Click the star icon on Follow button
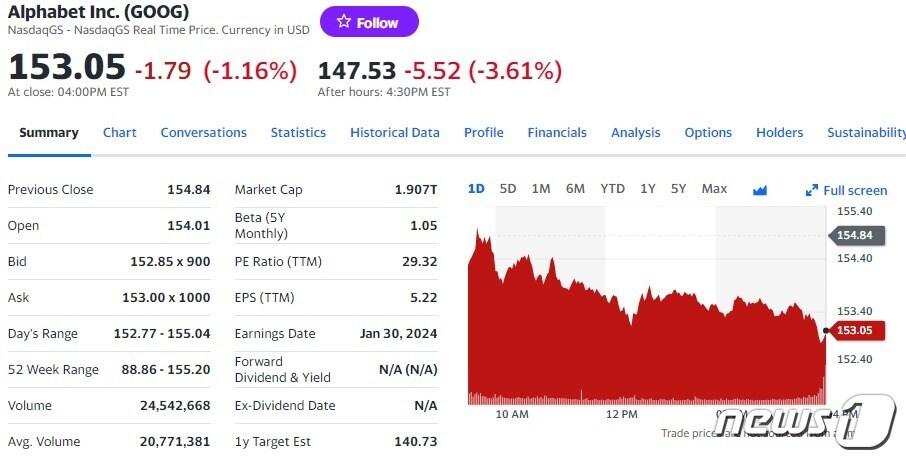906x461 pixels. click(x=344, y=22)
